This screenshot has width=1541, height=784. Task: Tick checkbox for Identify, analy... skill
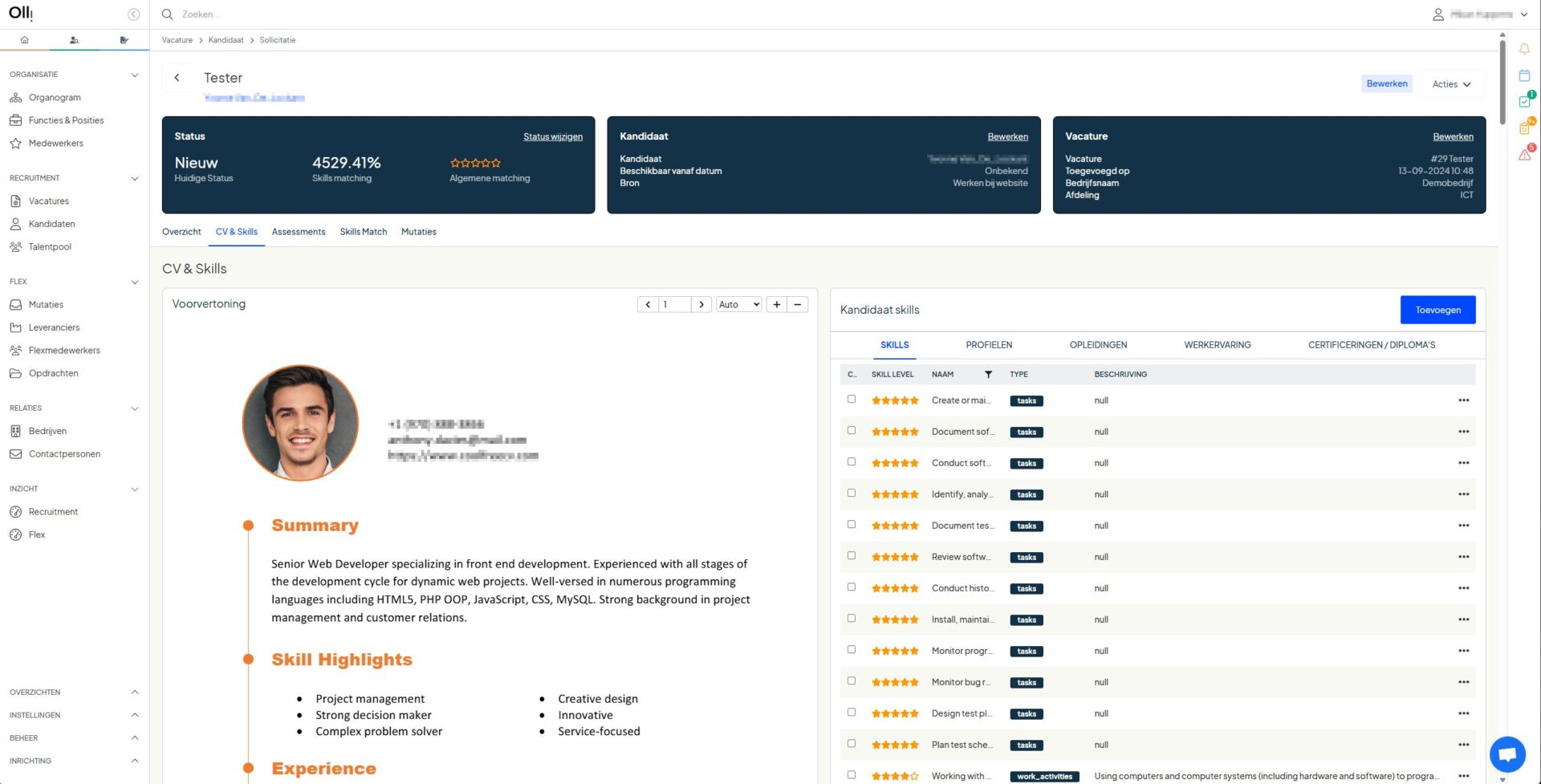[x=852, y=494]
